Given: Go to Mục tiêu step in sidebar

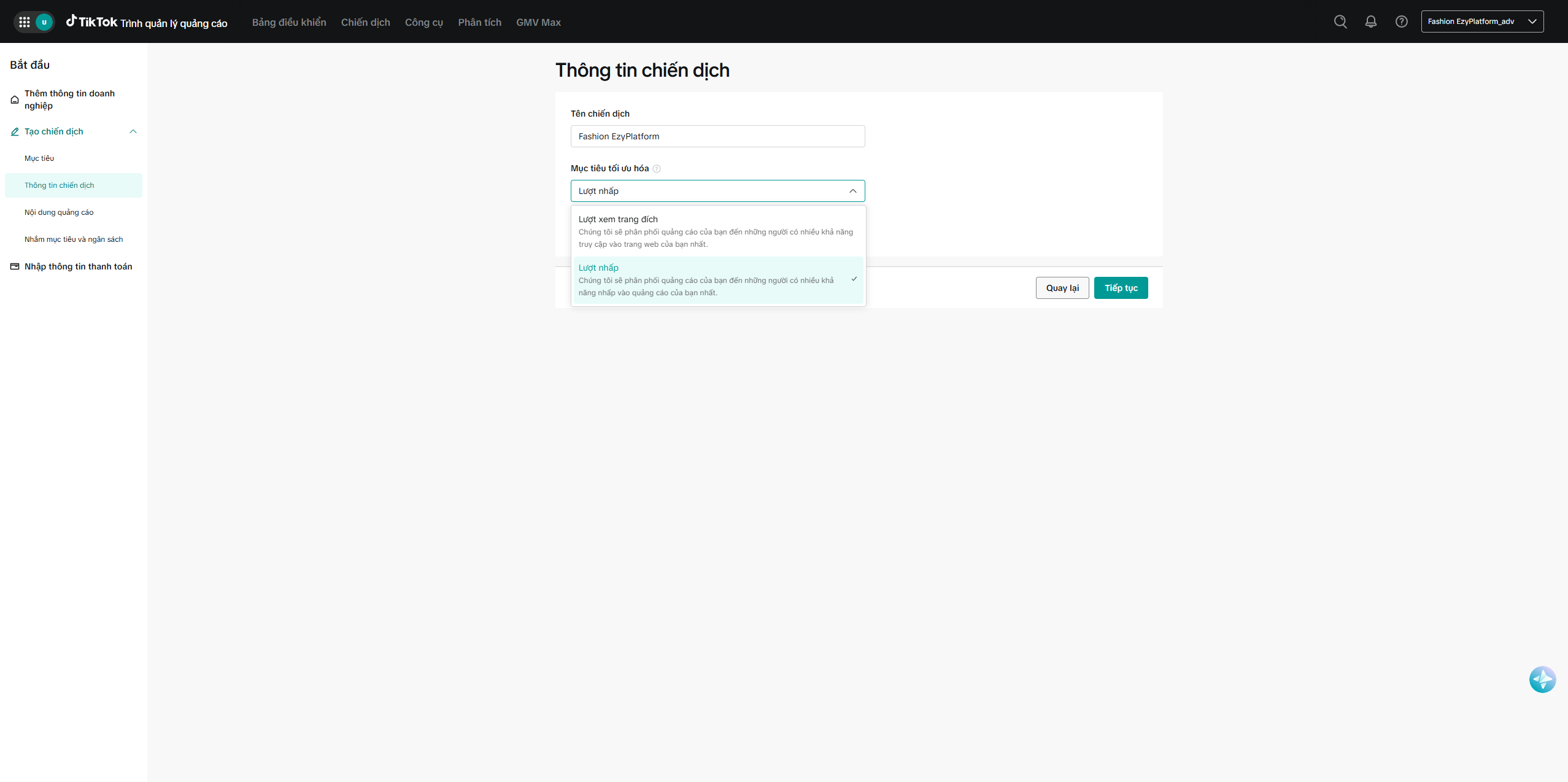Looking at the screenshot, I should click(74, 158).
